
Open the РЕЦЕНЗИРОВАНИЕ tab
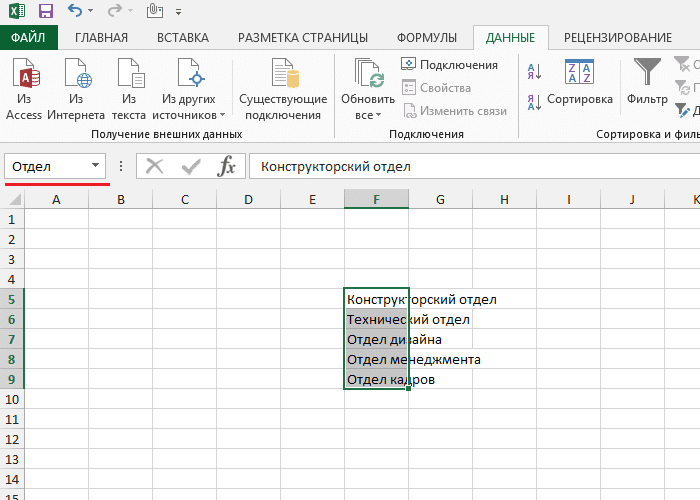[x=618, y=38]
